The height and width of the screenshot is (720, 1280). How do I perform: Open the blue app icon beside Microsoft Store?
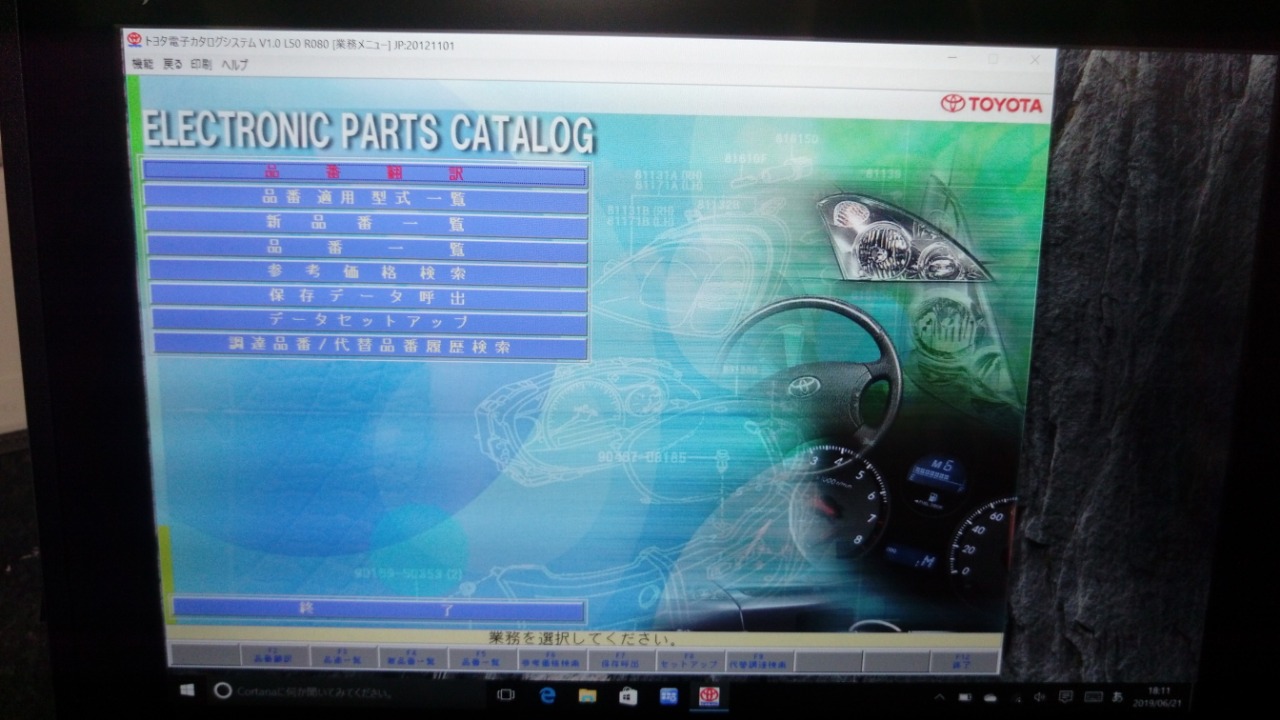tap(668, 695)
